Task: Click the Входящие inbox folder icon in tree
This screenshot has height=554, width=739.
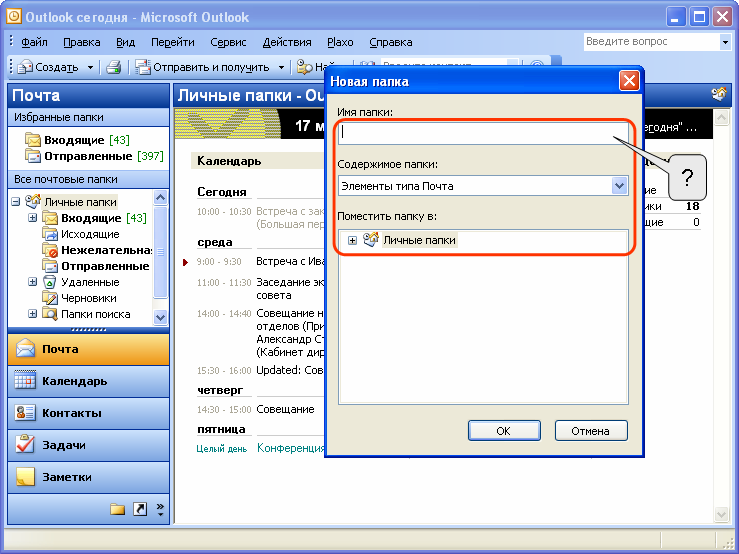Action: pyautogui.click(x=49, y=218)
